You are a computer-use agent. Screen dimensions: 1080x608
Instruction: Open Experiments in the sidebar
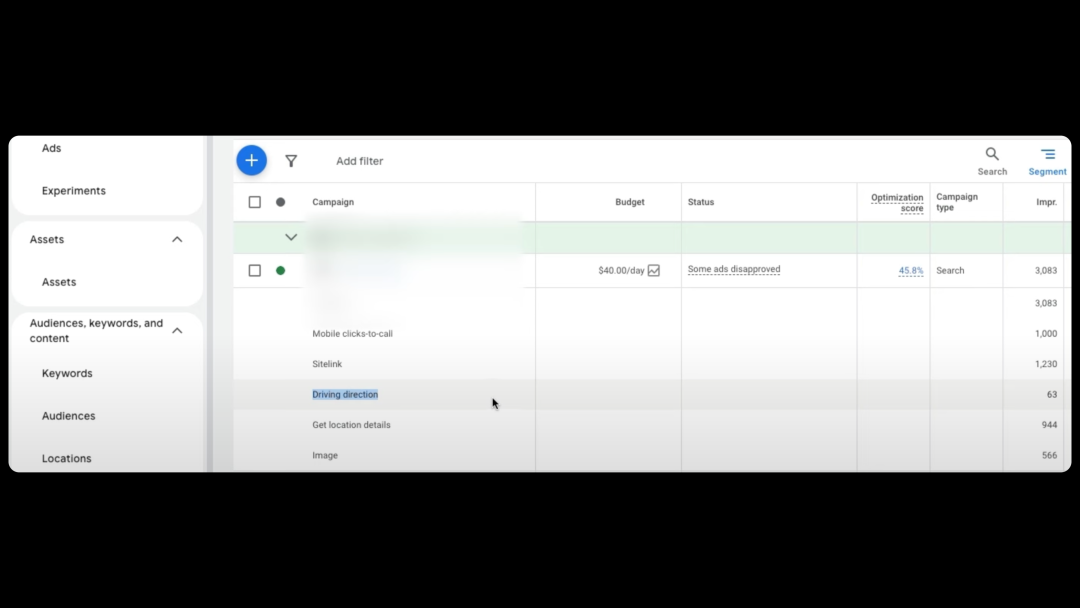(x=74, y=191)
